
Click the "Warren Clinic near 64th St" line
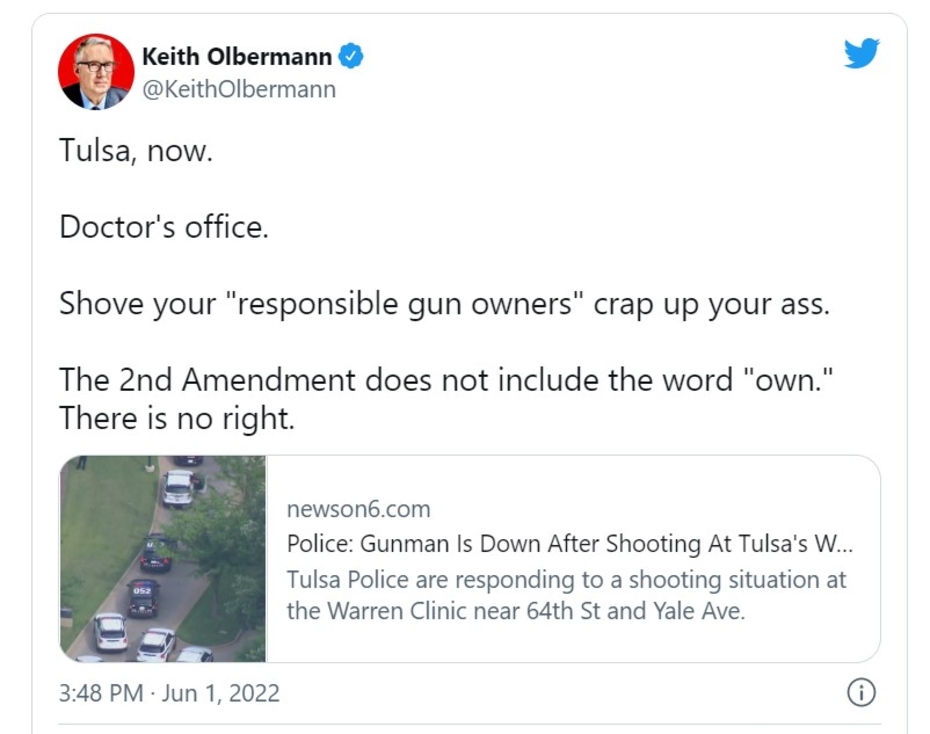516,611
